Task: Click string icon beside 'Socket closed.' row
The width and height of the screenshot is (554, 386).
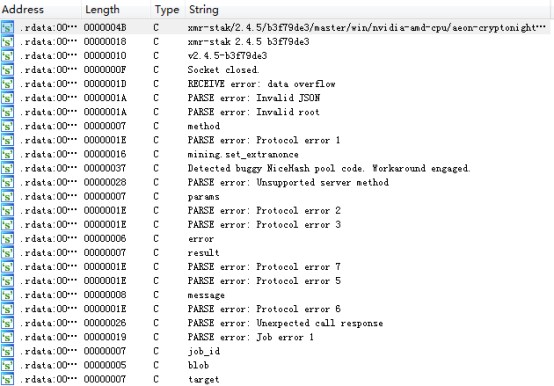Action: [7, 70]
